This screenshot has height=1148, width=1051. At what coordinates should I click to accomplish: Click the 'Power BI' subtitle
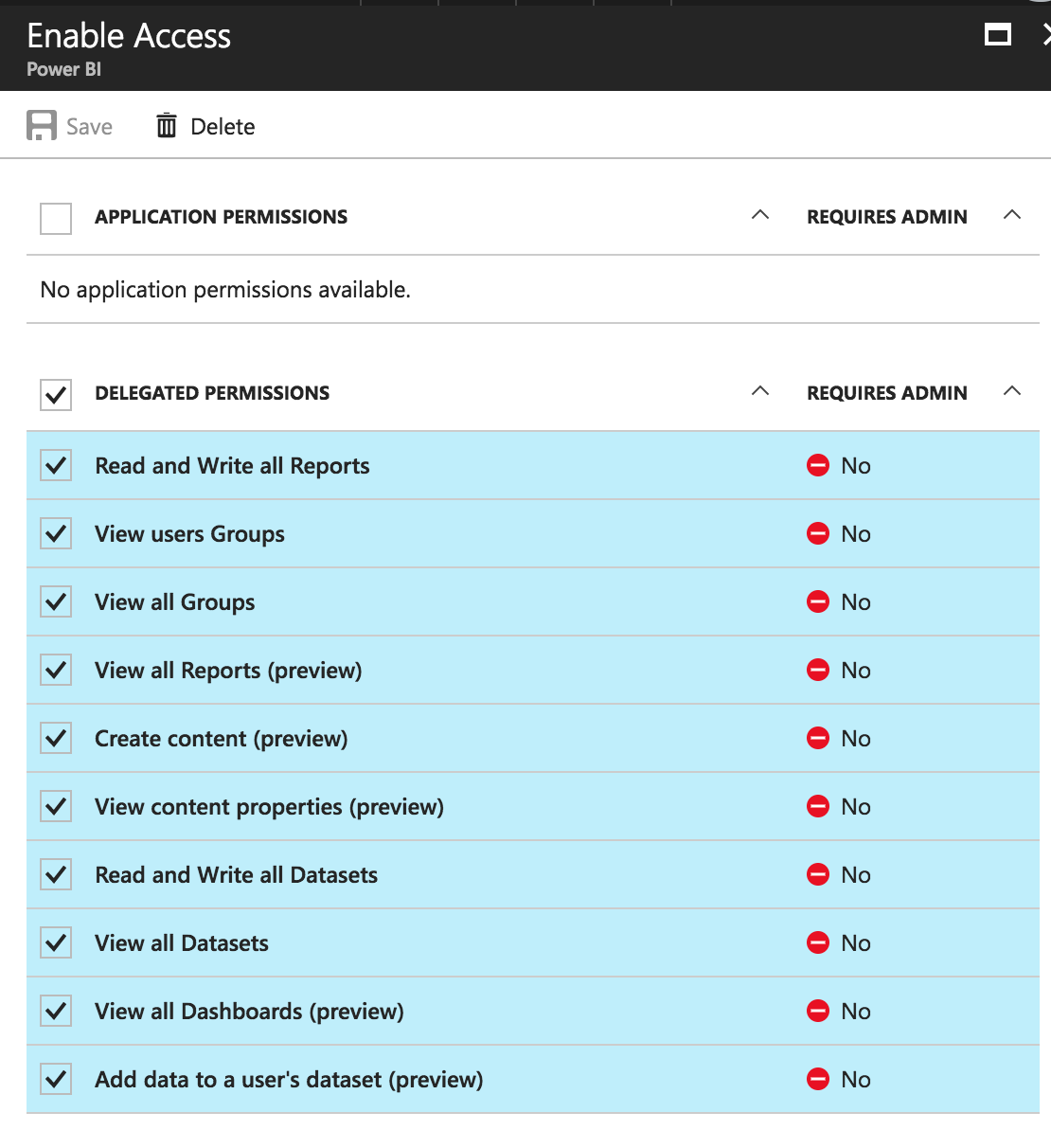(x=63, y=69)
